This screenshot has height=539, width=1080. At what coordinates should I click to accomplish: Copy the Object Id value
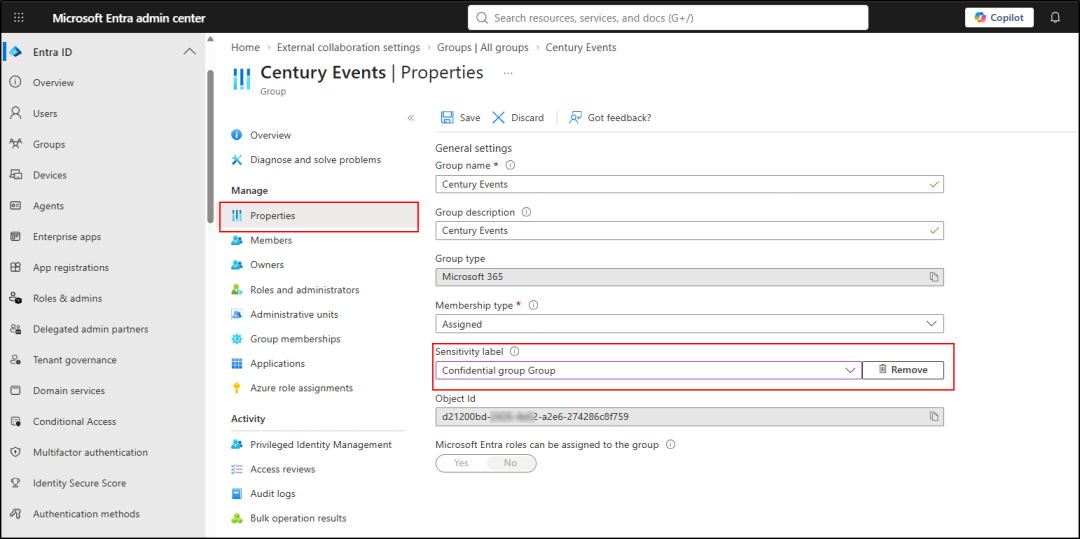[933, 416]
